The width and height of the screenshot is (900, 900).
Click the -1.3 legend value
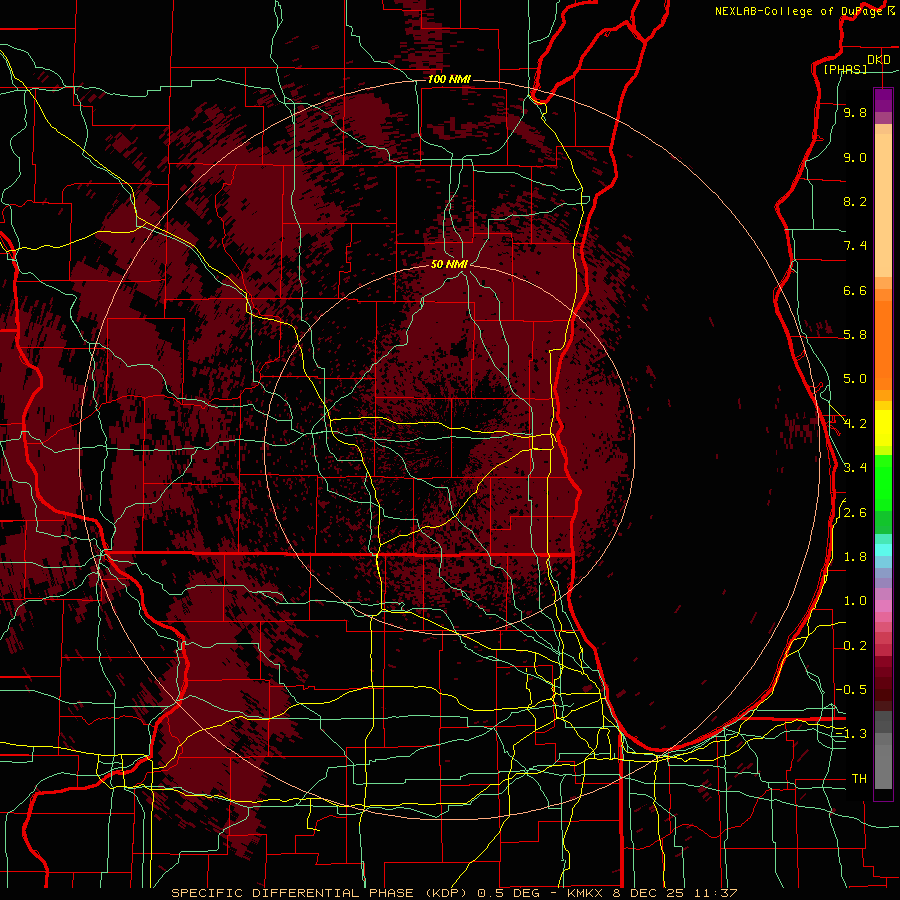coord(851,734)
